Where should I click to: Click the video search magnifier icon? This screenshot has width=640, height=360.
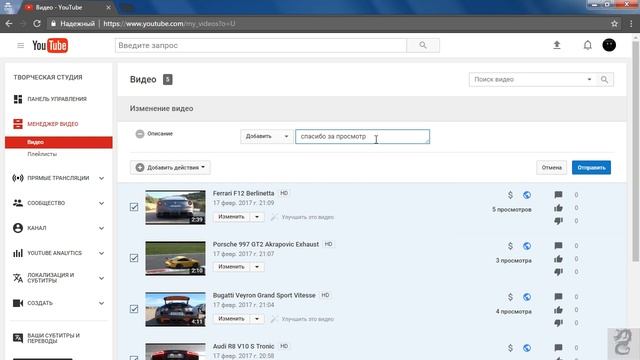pos(604,80)
